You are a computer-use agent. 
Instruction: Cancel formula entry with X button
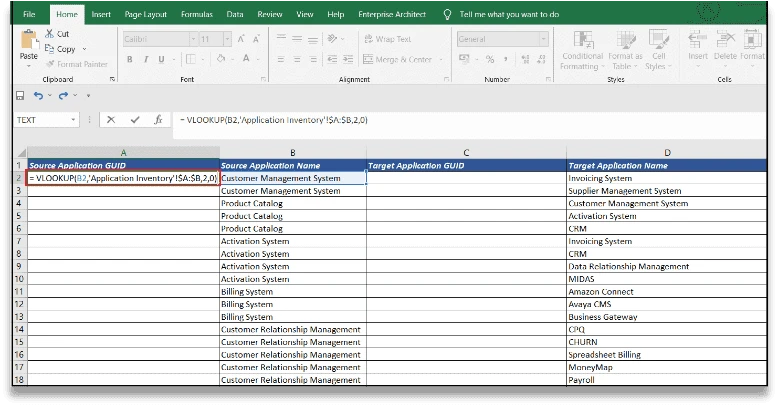point(111,120)
